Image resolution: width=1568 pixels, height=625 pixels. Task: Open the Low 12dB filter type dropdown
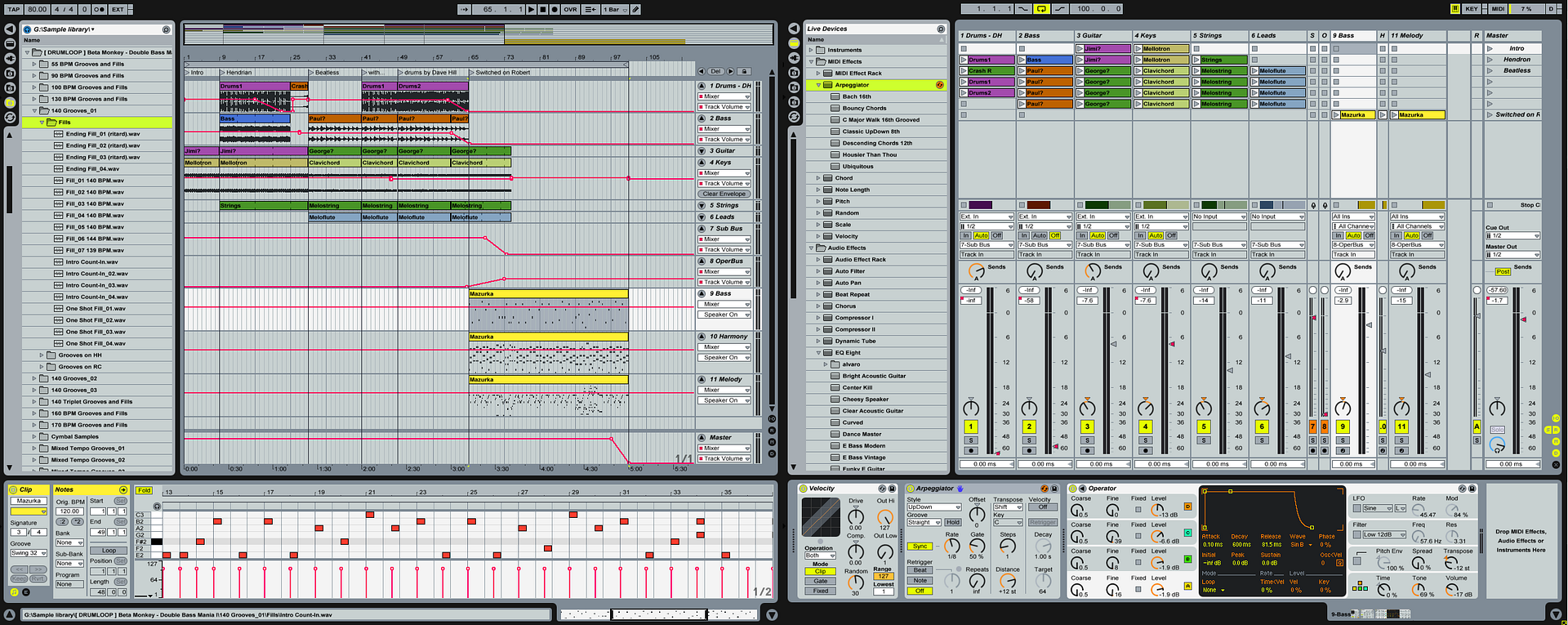click(x=1383, y=534)
